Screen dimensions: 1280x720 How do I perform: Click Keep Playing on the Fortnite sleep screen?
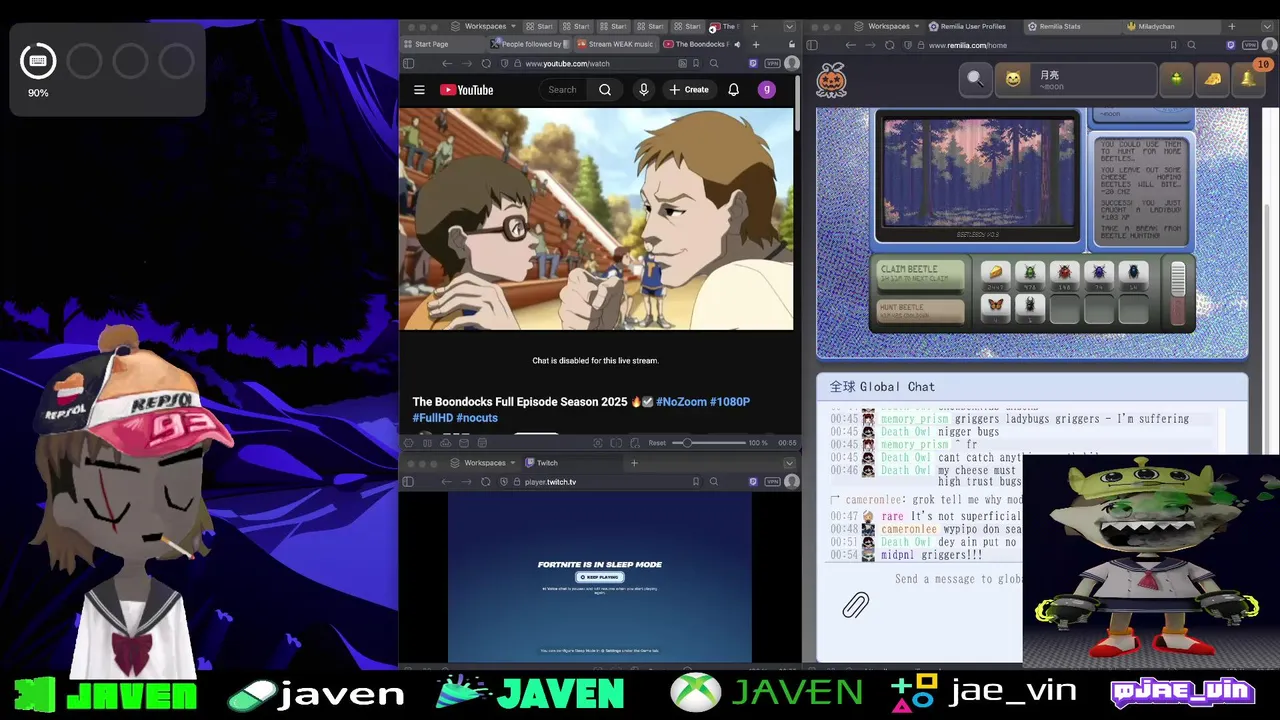point(599,577)
